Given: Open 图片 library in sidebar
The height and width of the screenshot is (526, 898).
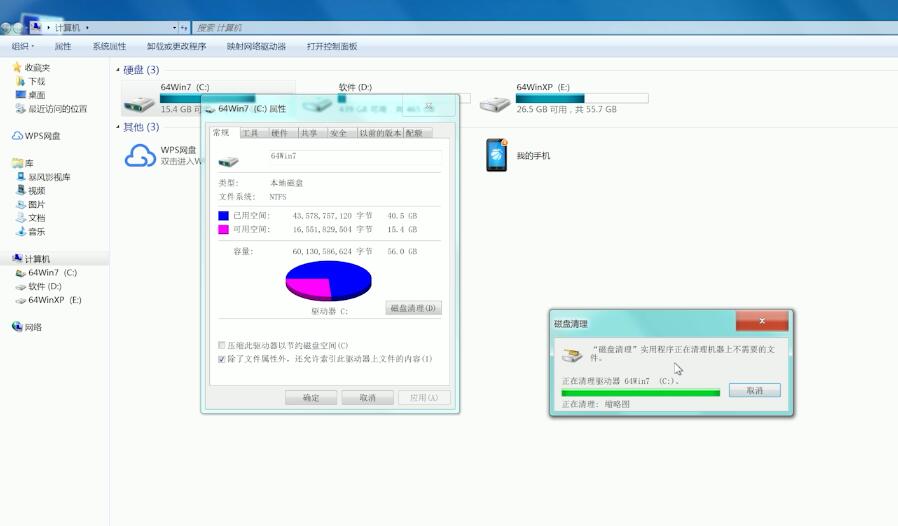Looking at the screenshot, I should (x=31, y=205).
